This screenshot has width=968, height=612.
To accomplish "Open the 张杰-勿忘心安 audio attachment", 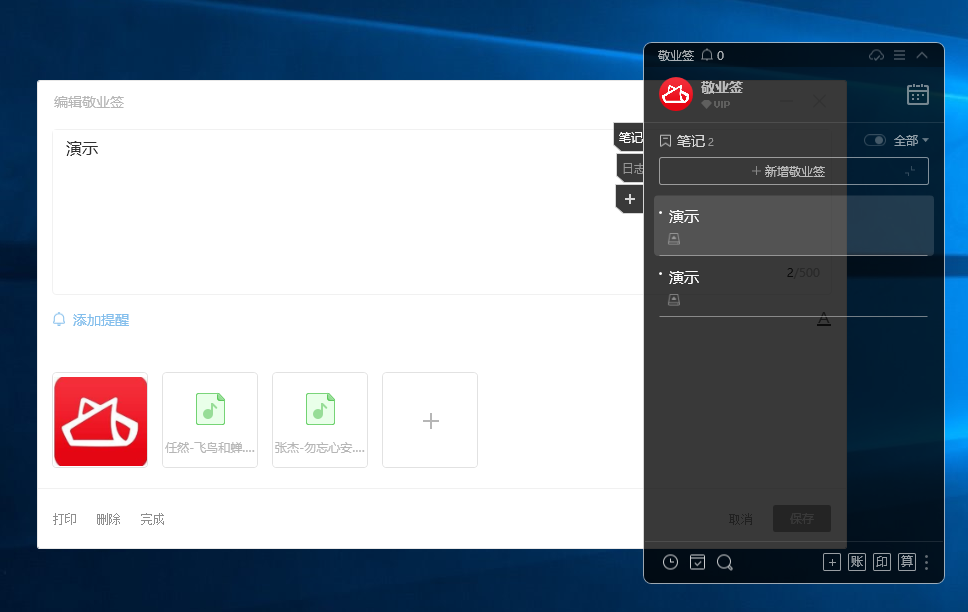I will point(320,421).
